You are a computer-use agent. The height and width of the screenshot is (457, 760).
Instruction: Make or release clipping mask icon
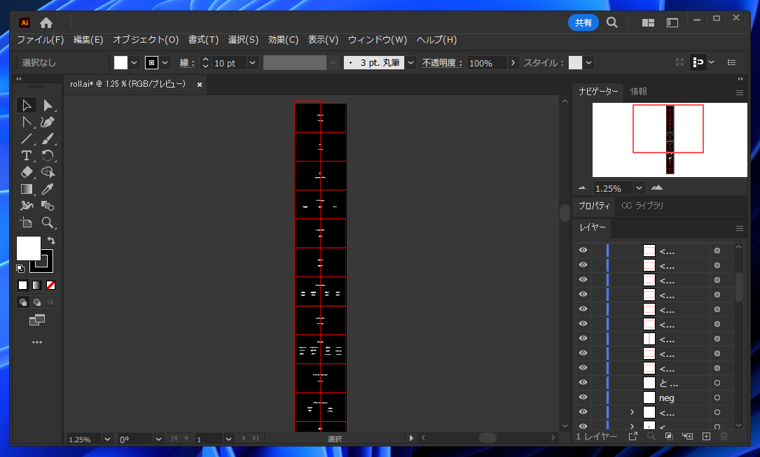[669, 436]
